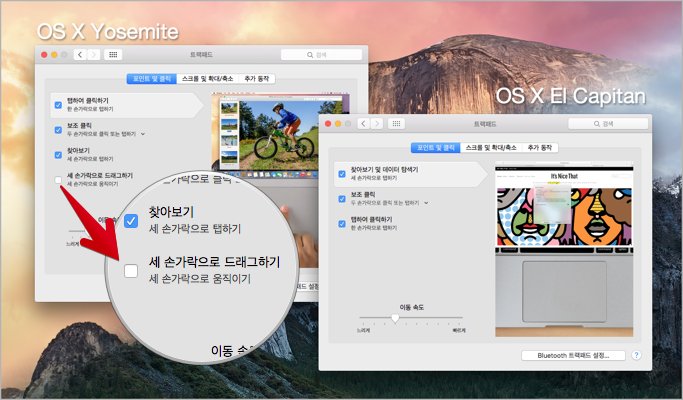Expand 보조 클릭 options dropdown in El Capitan window
The image size is (683, 400).
(426, 203)
